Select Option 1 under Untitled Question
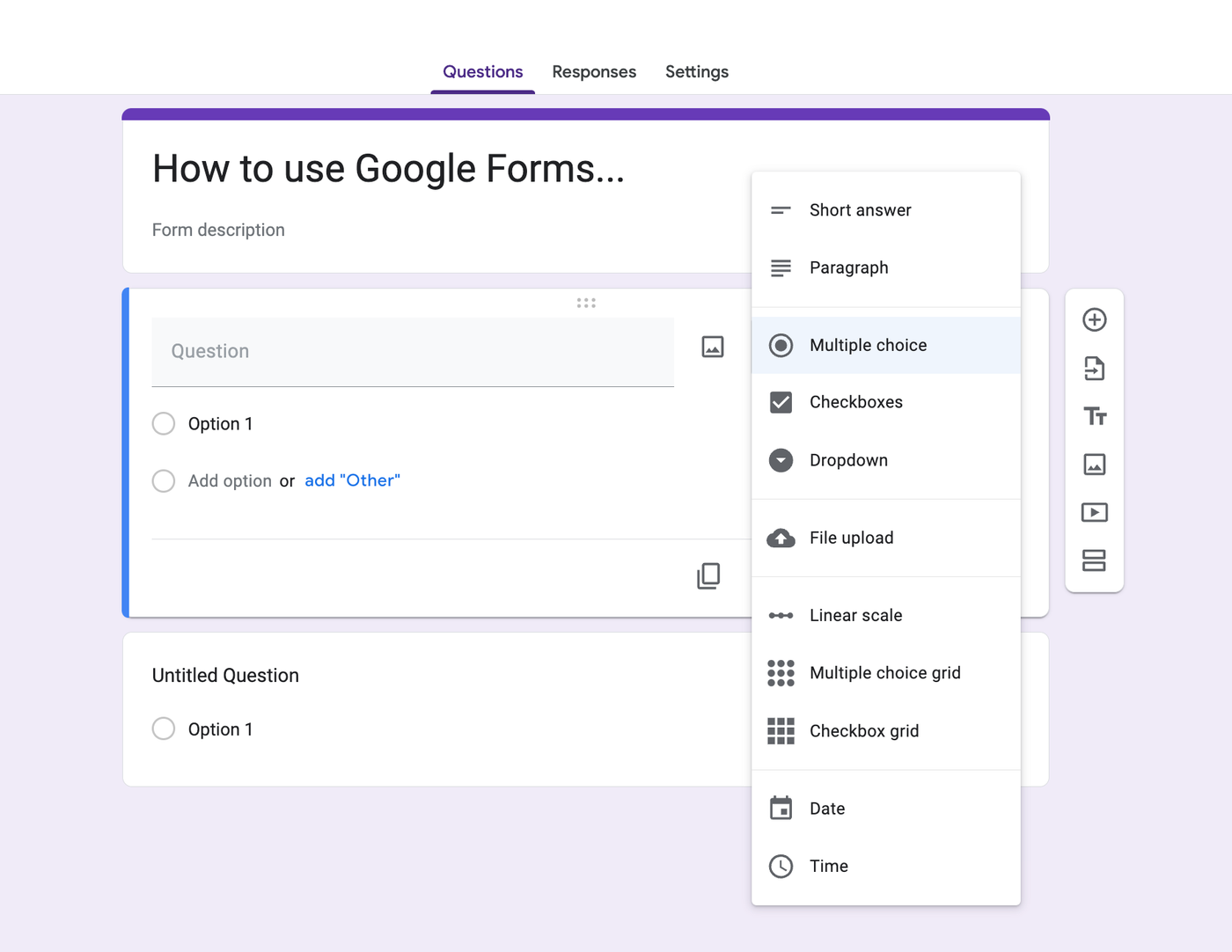 (164, 729)
